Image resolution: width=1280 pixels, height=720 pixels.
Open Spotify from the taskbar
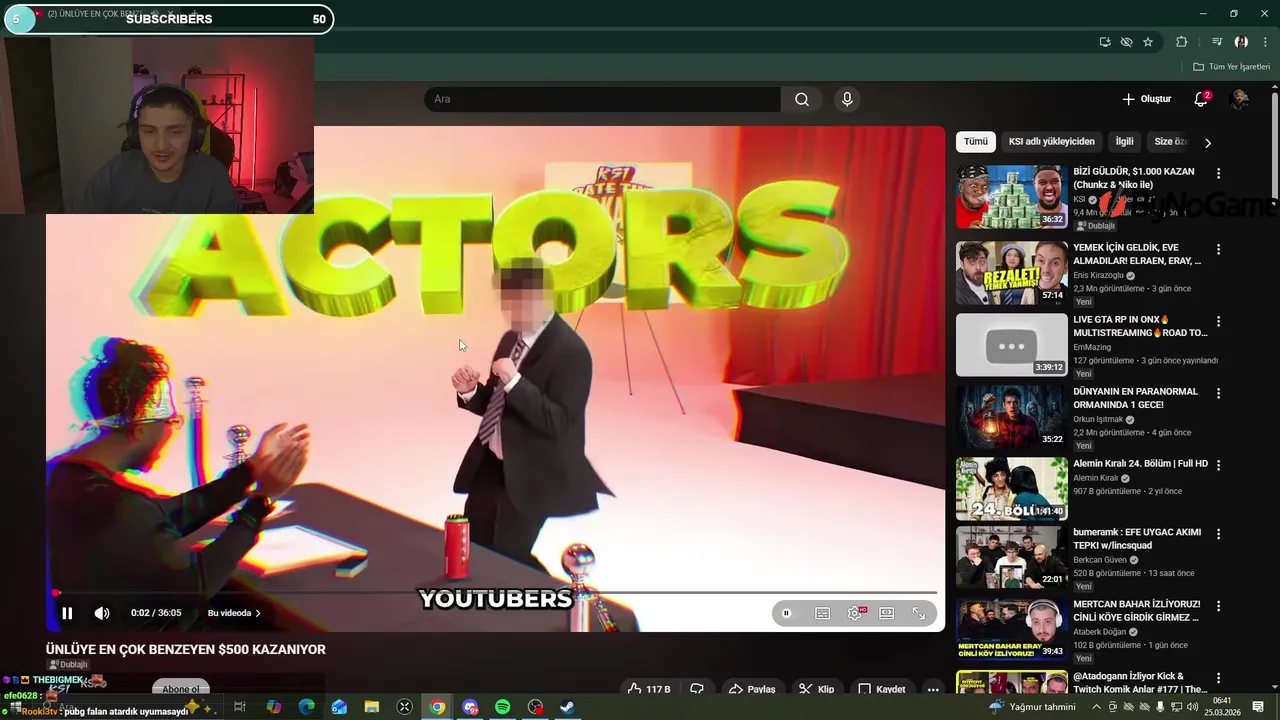pyautogui.click(x=502, y=707)
